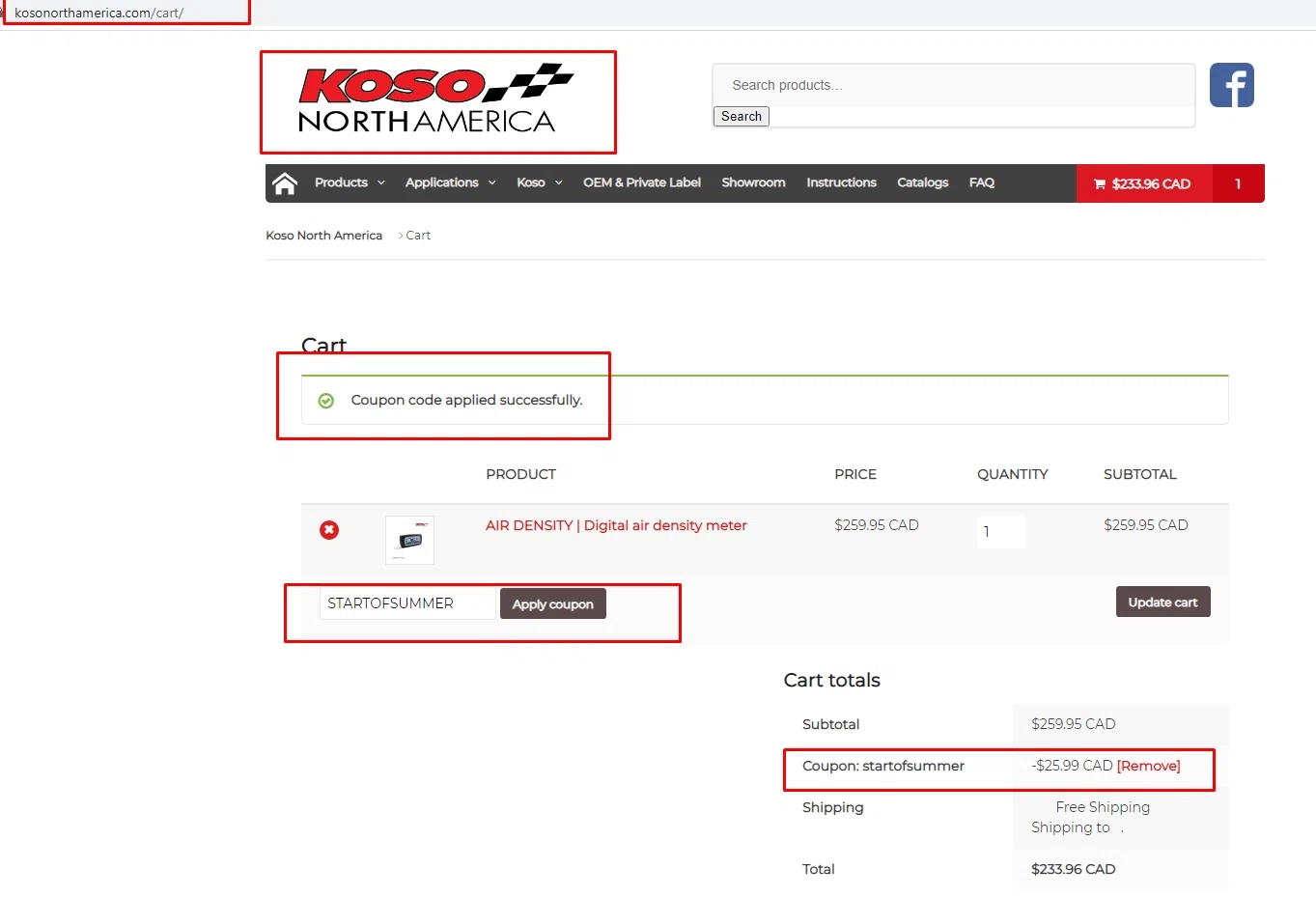The image size is (1316, 897).
Task: Click the Search button
Action: [742, 116]
